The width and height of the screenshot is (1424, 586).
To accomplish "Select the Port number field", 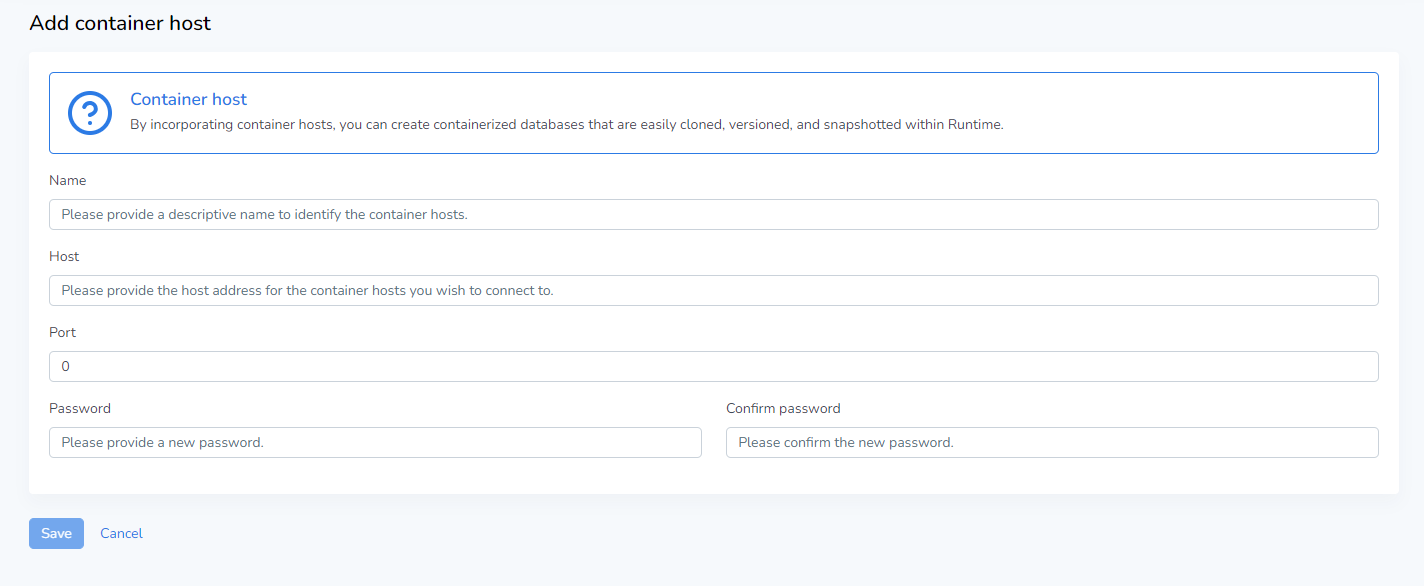I will [713, 366].
